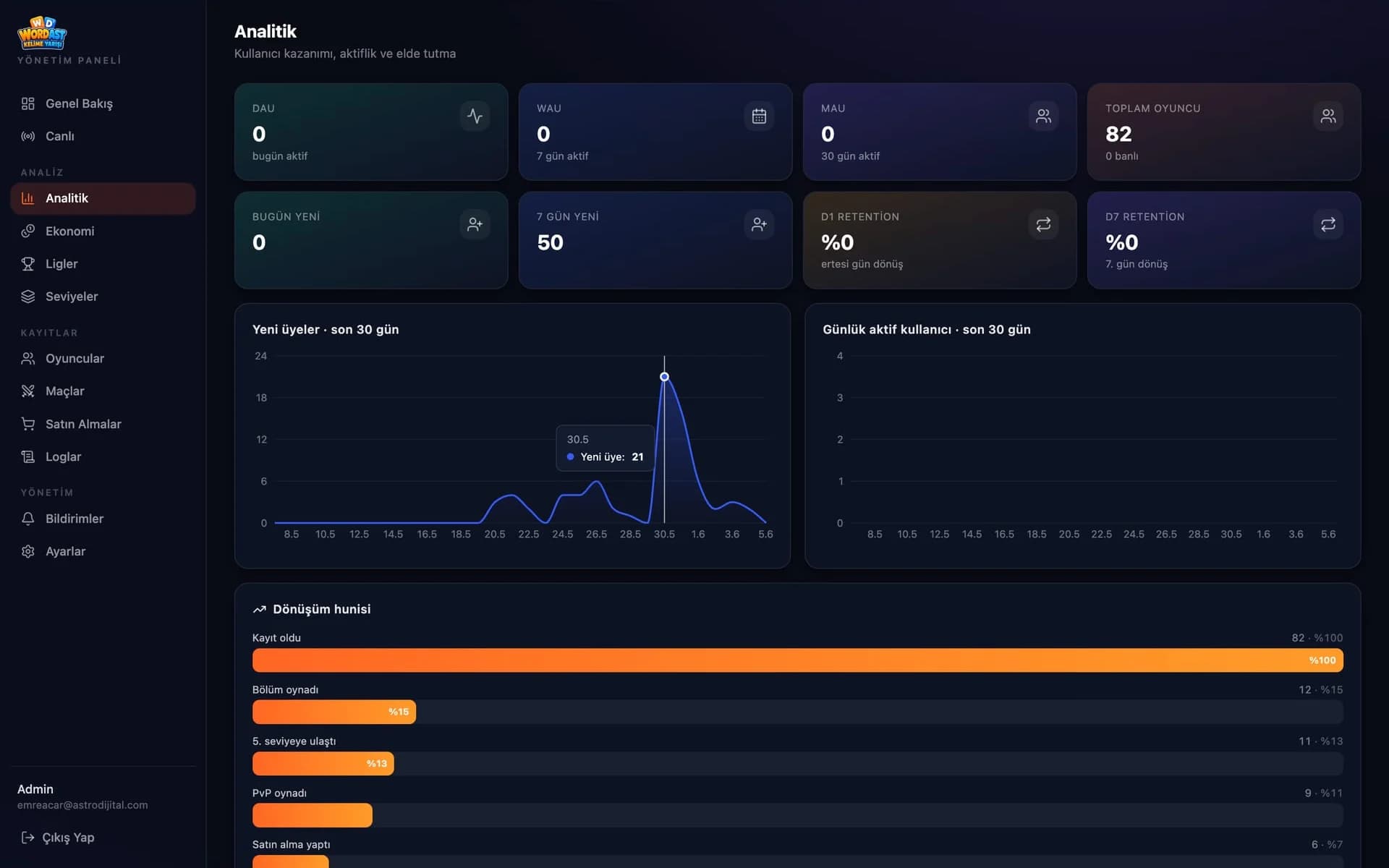Click the 'Yeni üyeler · son 30 gün' title

coord(326,329)
